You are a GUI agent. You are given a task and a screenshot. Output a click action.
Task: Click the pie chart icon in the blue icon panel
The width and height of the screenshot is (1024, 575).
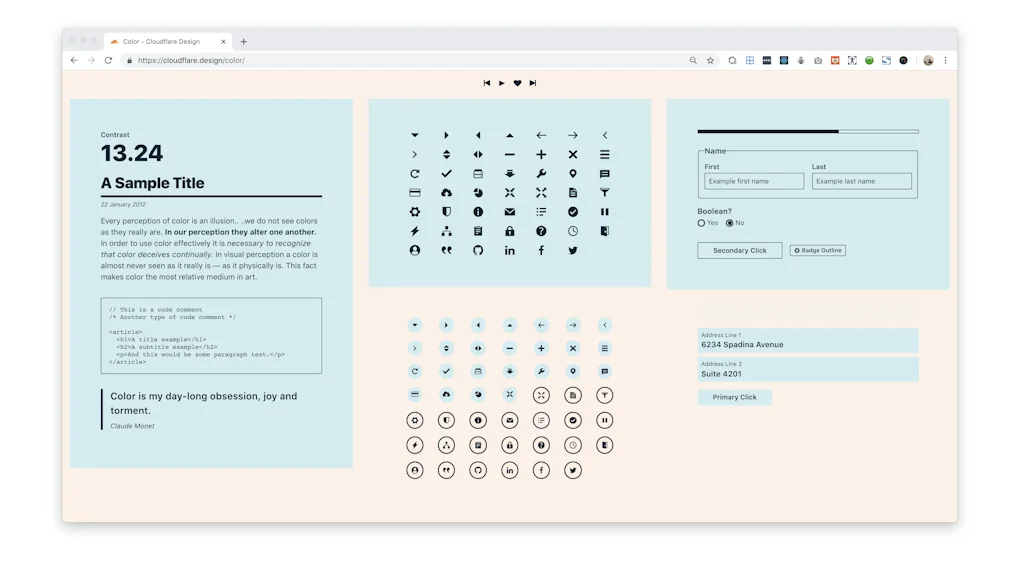click(x=478, y=193)
